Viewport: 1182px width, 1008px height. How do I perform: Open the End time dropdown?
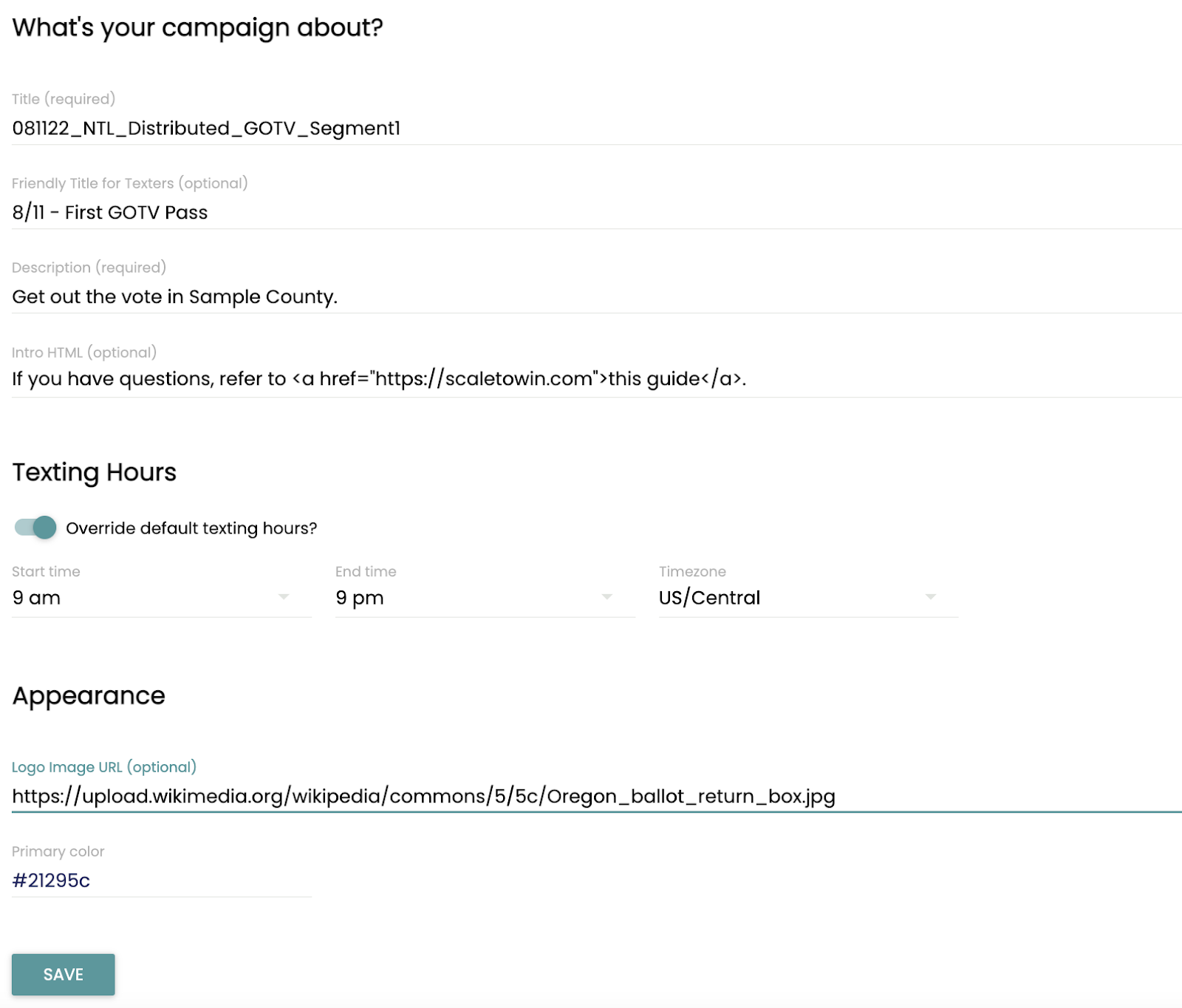click(x=485, y=597)
